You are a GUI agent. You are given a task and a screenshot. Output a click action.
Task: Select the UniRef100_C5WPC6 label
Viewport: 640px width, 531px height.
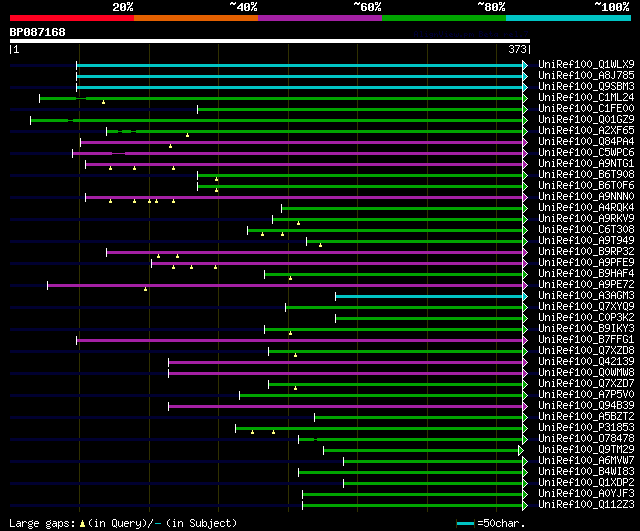(586, 153)
